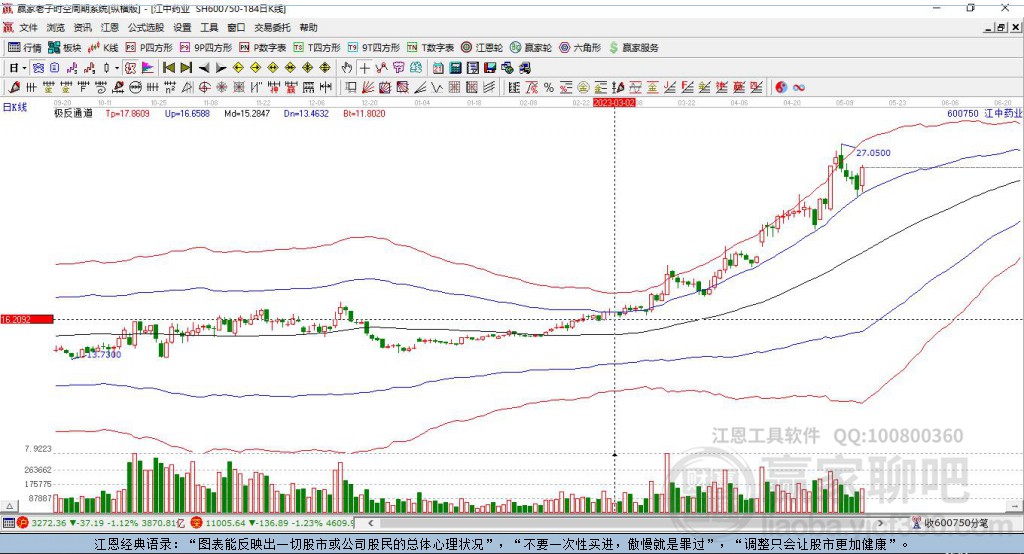Open the 浏览 menu

(x=56, y=27)
